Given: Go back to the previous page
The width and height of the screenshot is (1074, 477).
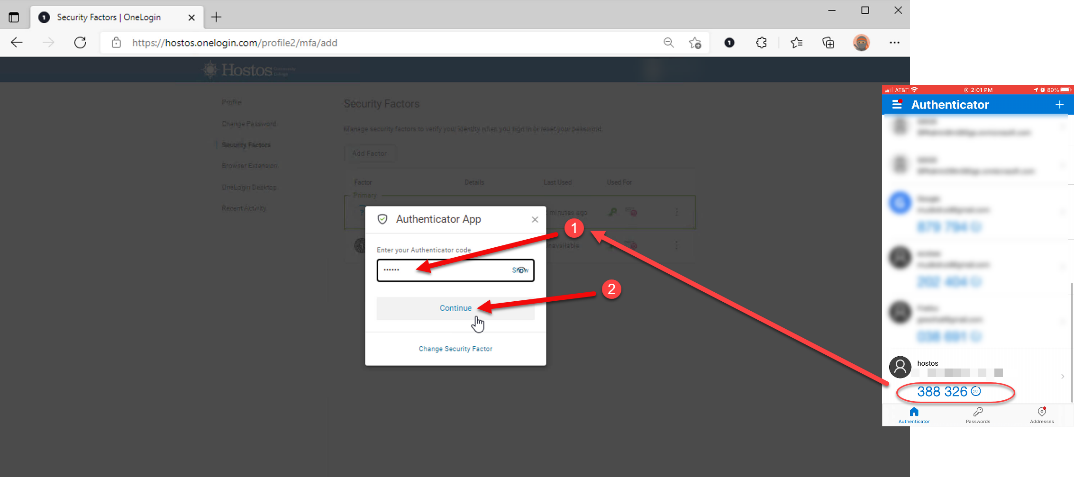Looking at the screenshot, I should [17, 43].
